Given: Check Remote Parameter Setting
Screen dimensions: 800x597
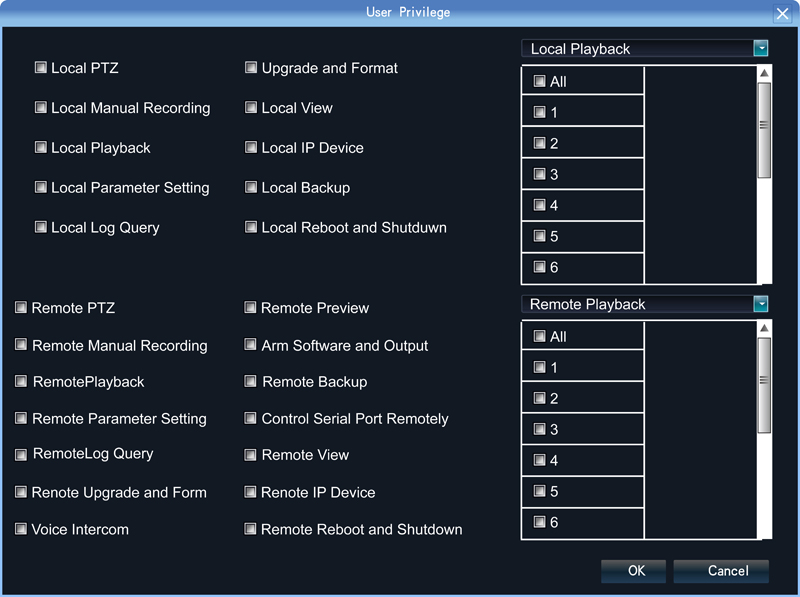Looking at the screenshot, I should 21,418.
